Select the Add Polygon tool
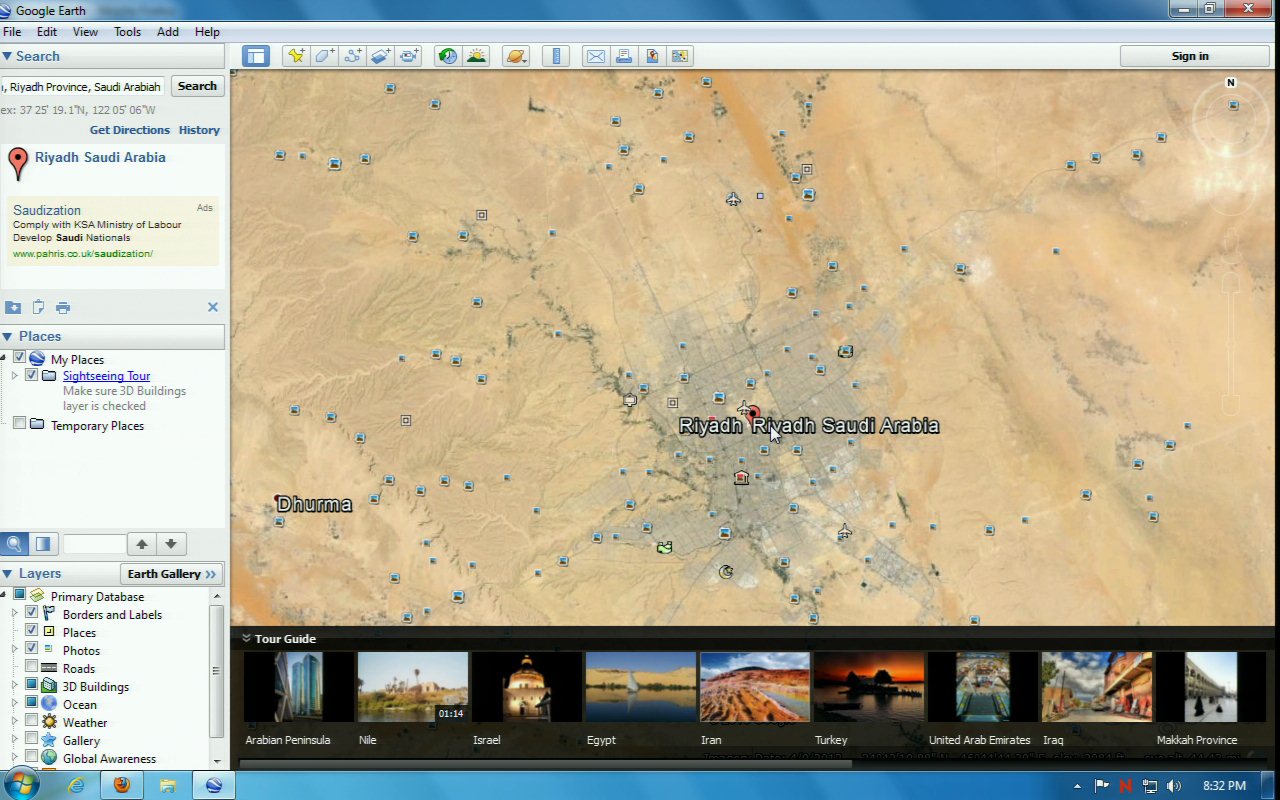This screenshot has width=1280, height=800. tap(324, 56)
